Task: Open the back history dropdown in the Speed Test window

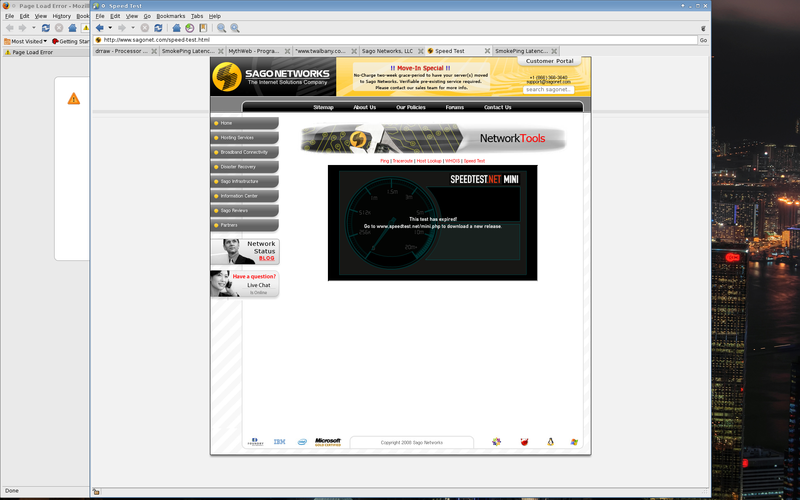Action: pyautogui.click(x=110, y=28)
